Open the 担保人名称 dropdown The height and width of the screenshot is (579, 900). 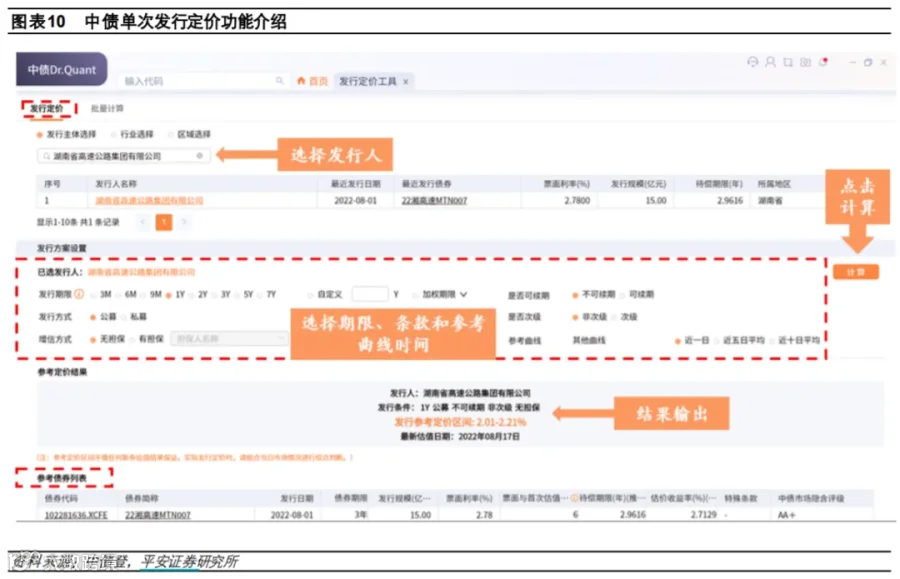(229, 339)
